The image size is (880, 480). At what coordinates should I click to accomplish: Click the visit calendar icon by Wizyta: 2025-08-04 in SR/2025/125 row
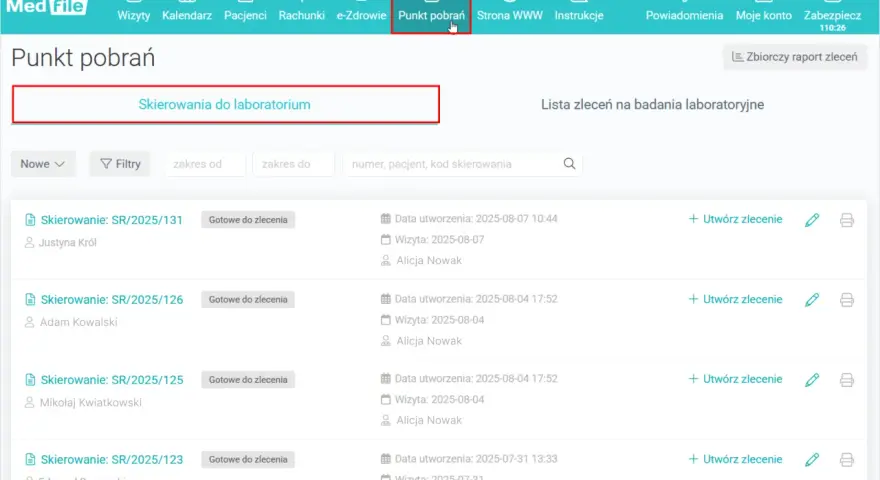coord(386,399)
